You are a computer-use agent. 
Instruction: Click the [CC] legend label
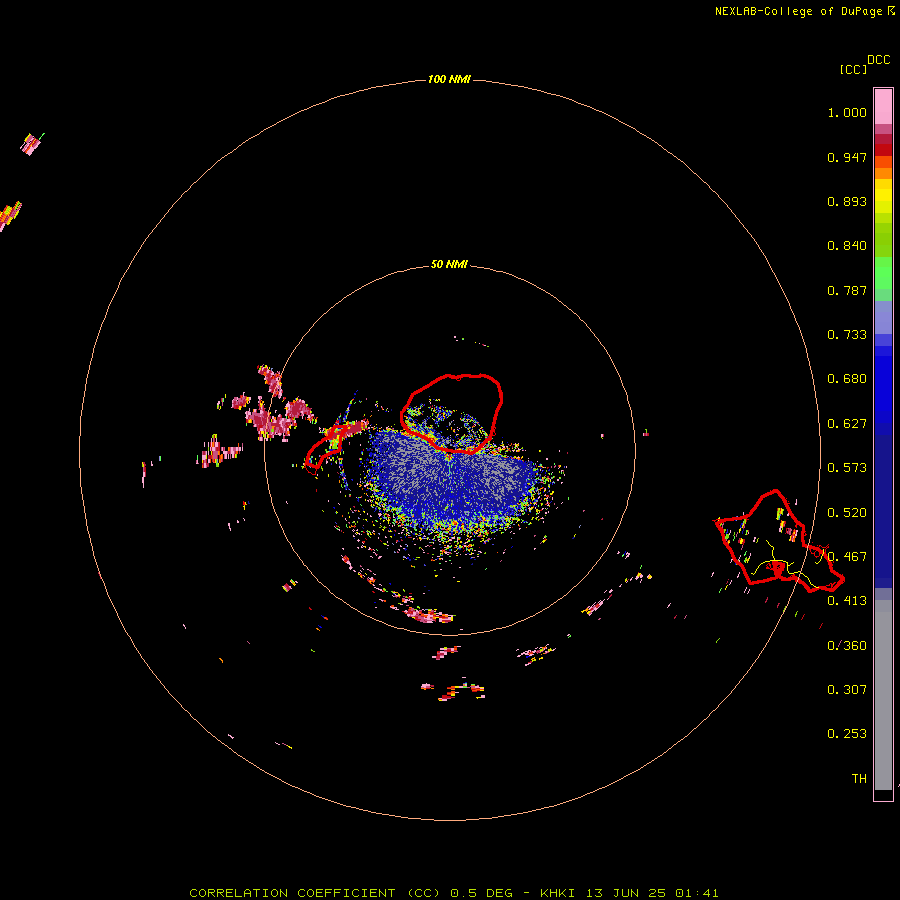[853, 69]
